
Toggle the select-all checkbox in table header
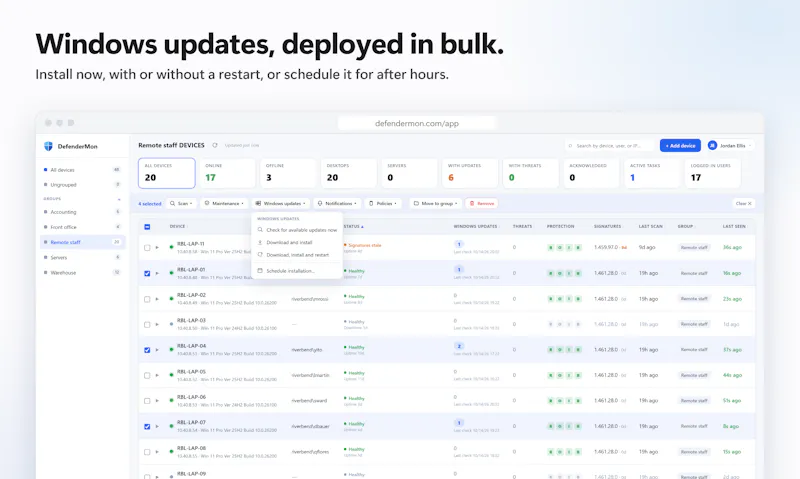147,226
